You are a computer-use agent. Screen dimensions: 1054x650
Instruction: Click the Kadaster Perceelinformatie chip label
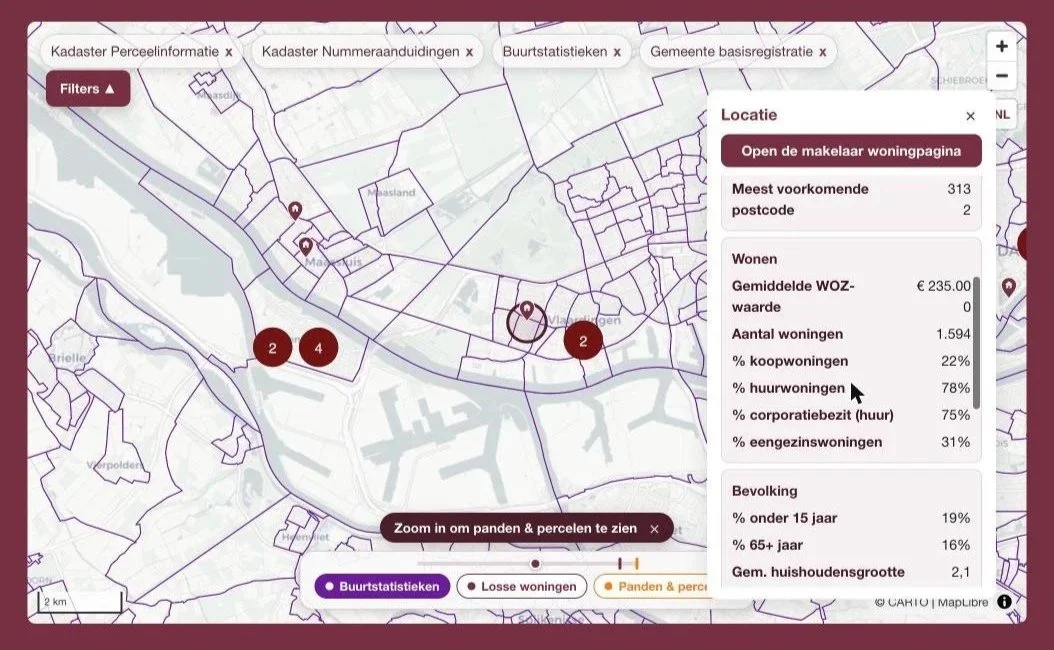(134, 52)
